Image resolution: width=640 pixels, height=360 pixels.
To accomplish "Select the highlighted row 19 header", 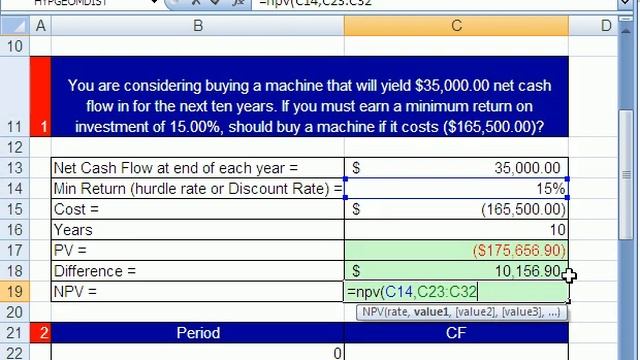I will [15, 291].
